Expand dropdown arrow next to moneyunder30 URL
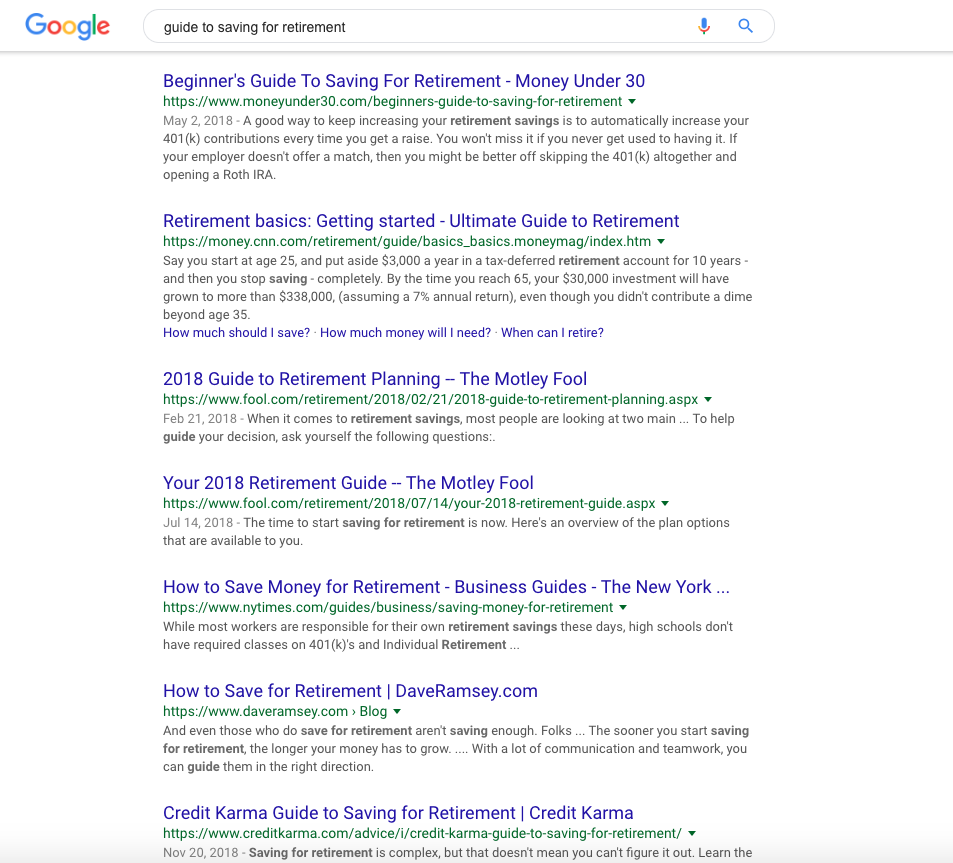Screen dimensions: 953x863 click(632, 101)
